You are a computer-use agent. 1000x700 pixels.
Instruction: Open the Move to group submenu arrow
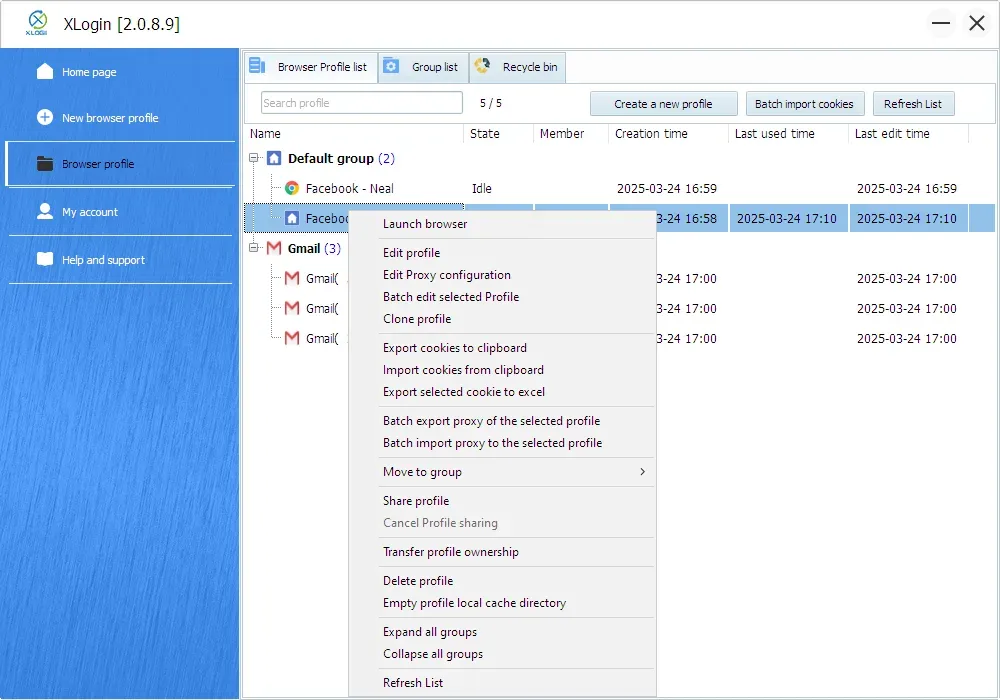point(642,472)
